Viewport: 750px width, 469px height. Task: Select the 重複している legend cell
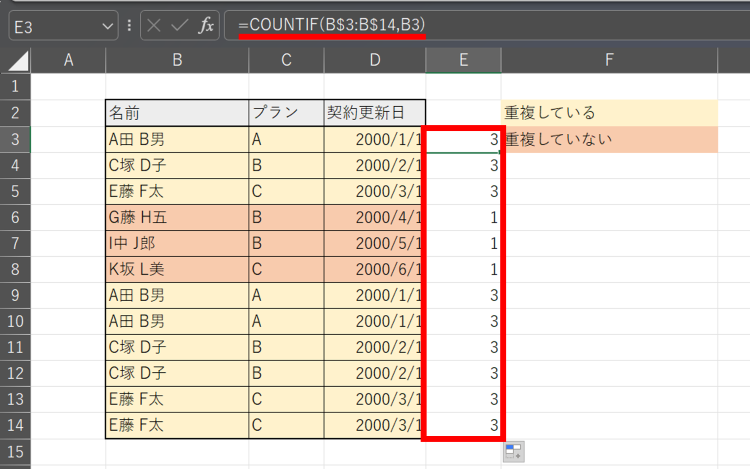click(609, 113)
